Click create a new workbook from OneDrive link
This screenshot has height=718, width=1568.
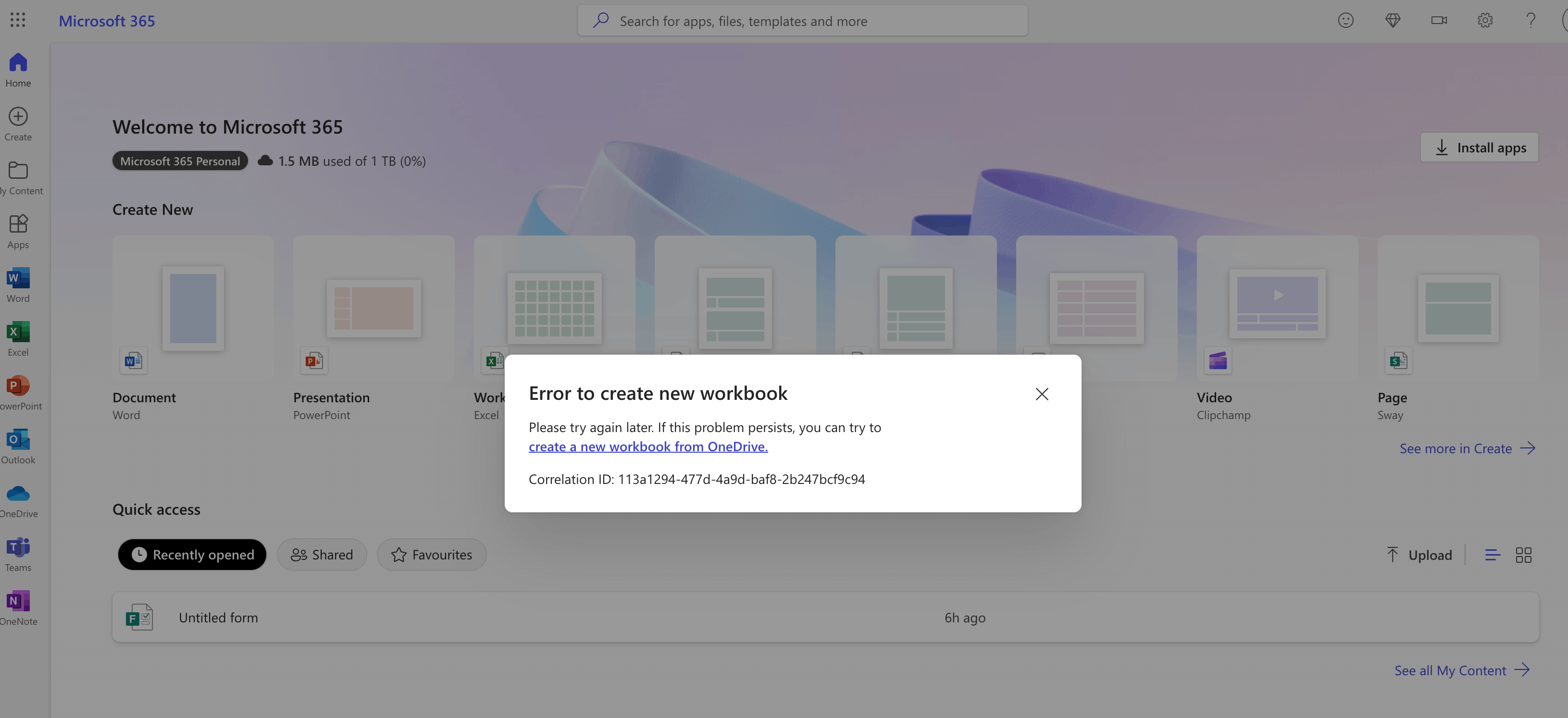pyautogui.click(x=647, y=446)
